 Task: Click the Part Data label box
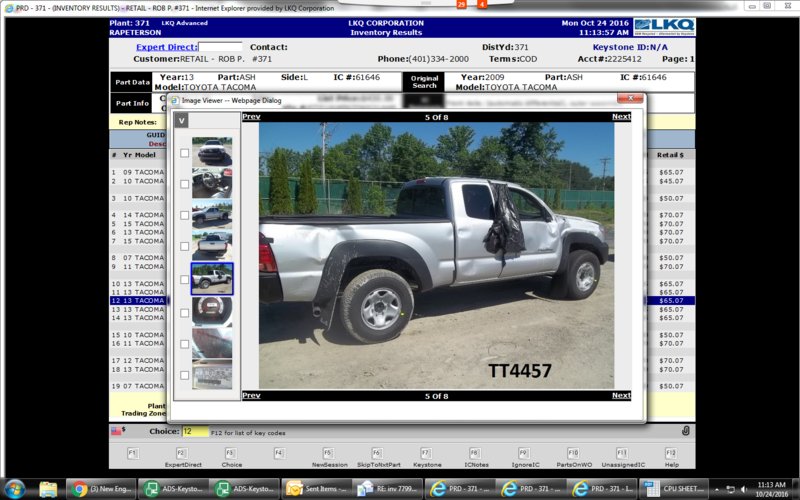click(x=132, y=82)
